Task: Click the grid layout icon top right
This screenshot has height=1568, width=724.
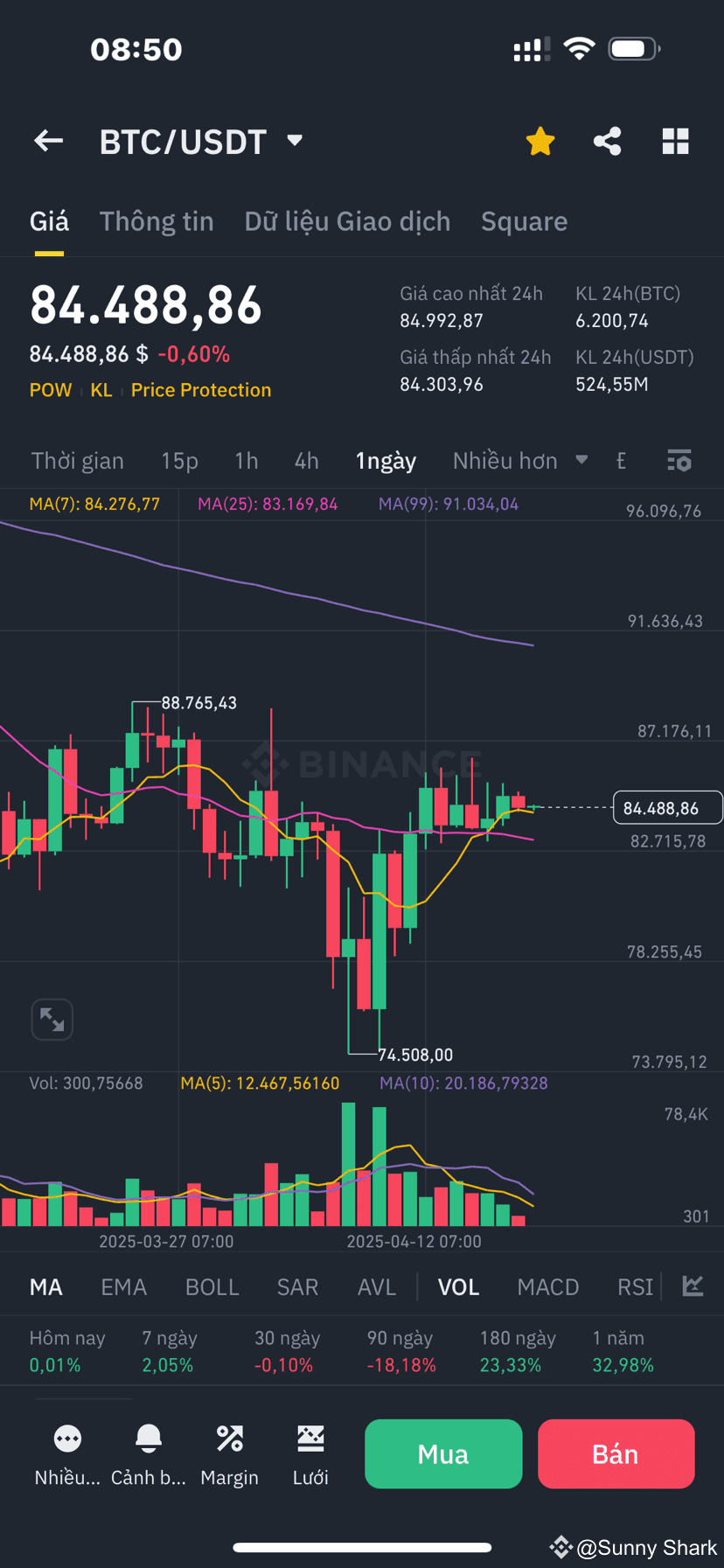Action: click(x=675, y=141)
